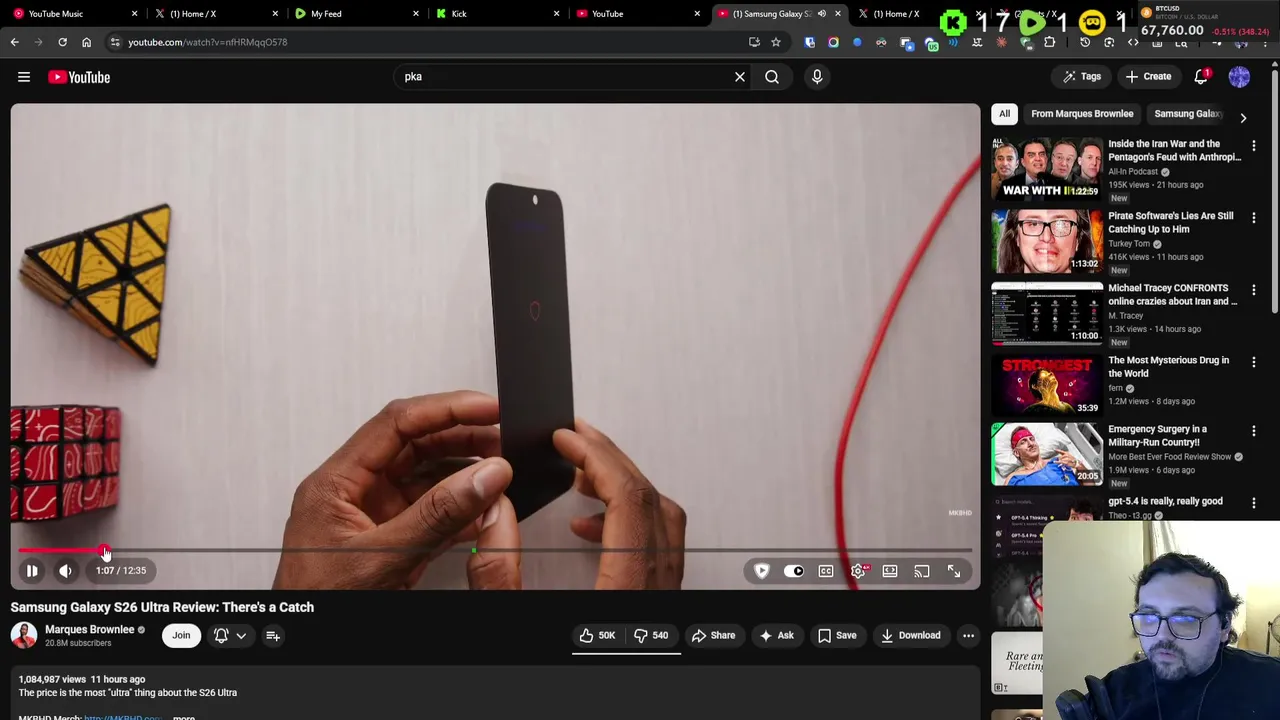The width and height of the screenshot is (1280, 720).
Task: Switch to the Kick browser tab
Action: tap(495, 14)
